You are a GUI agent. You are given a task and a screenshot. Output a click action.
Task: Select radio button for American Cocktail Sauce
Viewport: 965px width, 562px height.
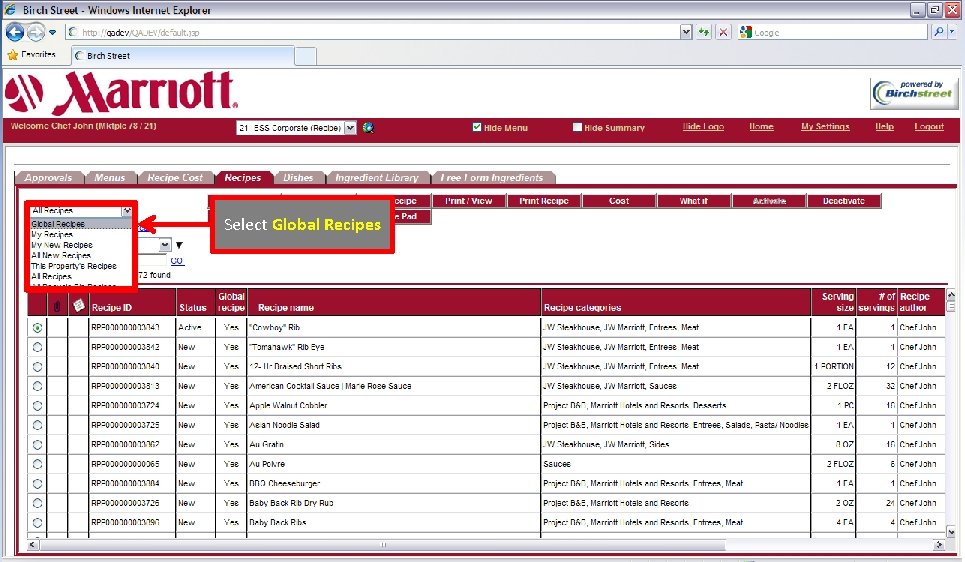(x=38, y=386)
